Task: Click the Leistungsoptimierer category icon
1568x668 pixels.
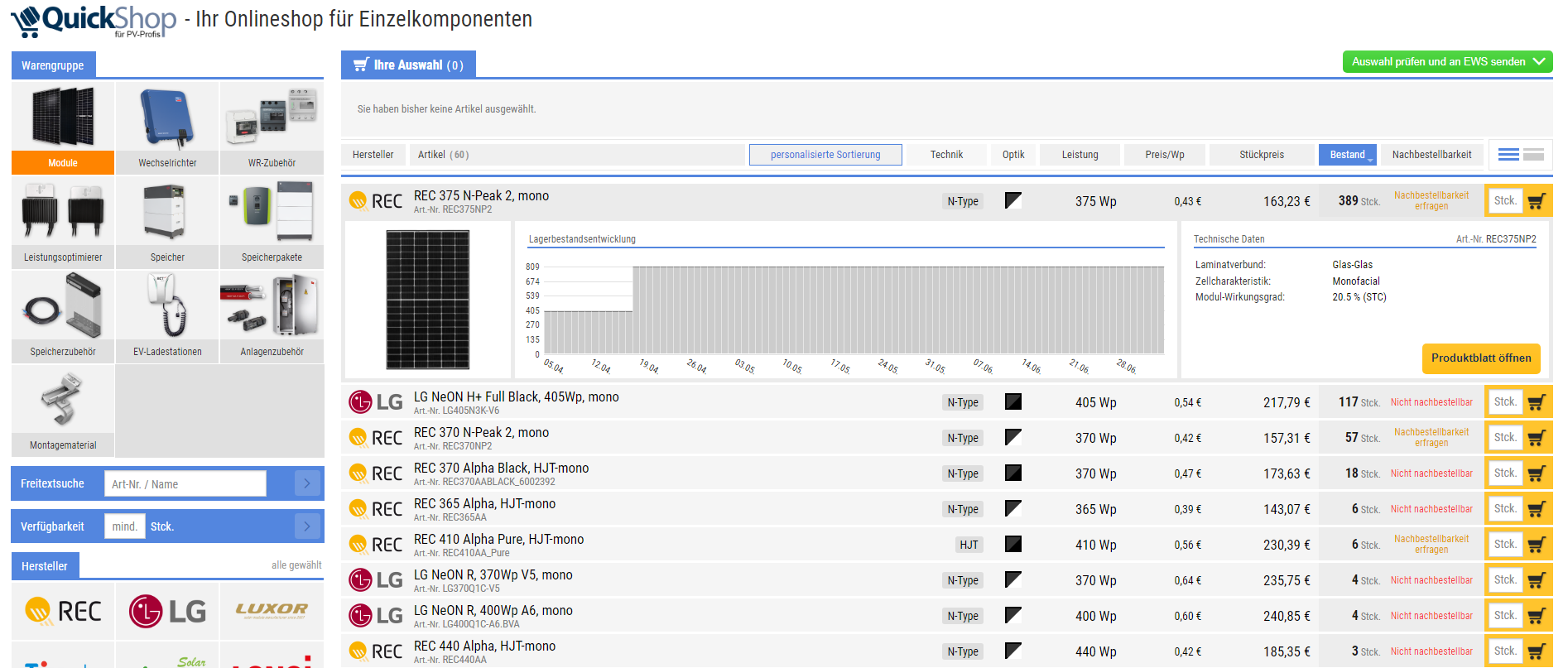Action: tap(63, 222)
